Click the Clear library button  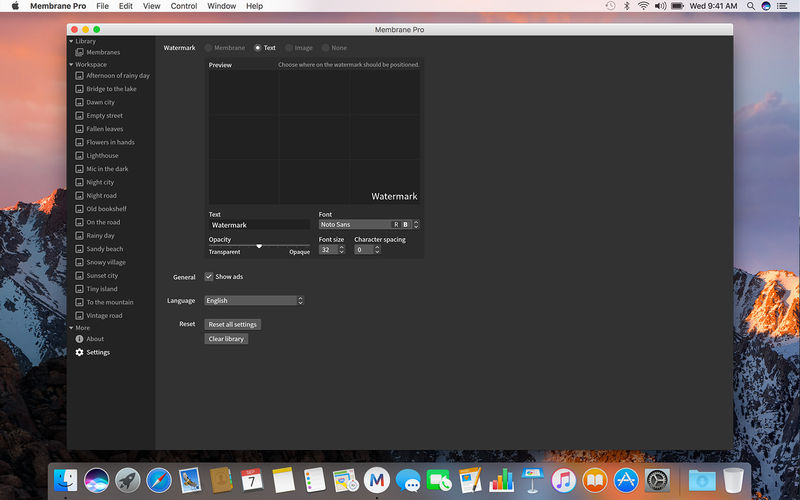[226, 339]
